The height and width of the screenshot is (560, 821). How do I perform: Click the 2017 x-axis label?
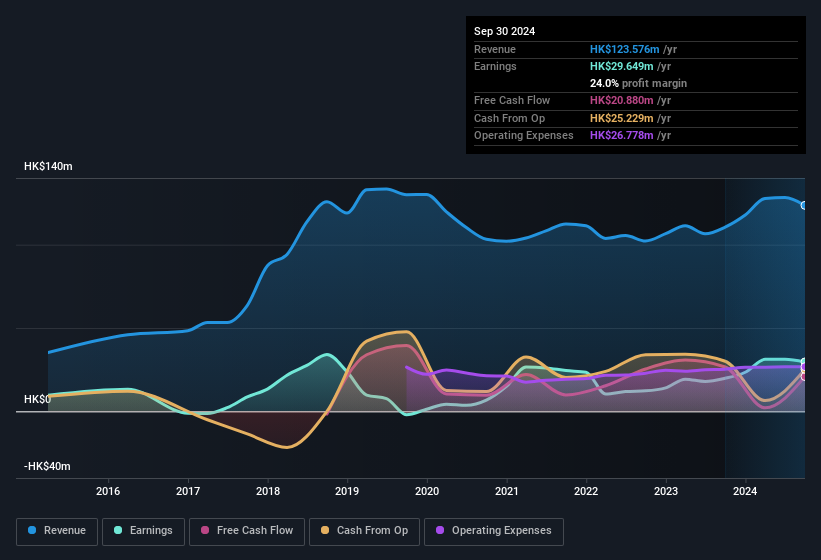pyautogui.click(x=187, y=491)
